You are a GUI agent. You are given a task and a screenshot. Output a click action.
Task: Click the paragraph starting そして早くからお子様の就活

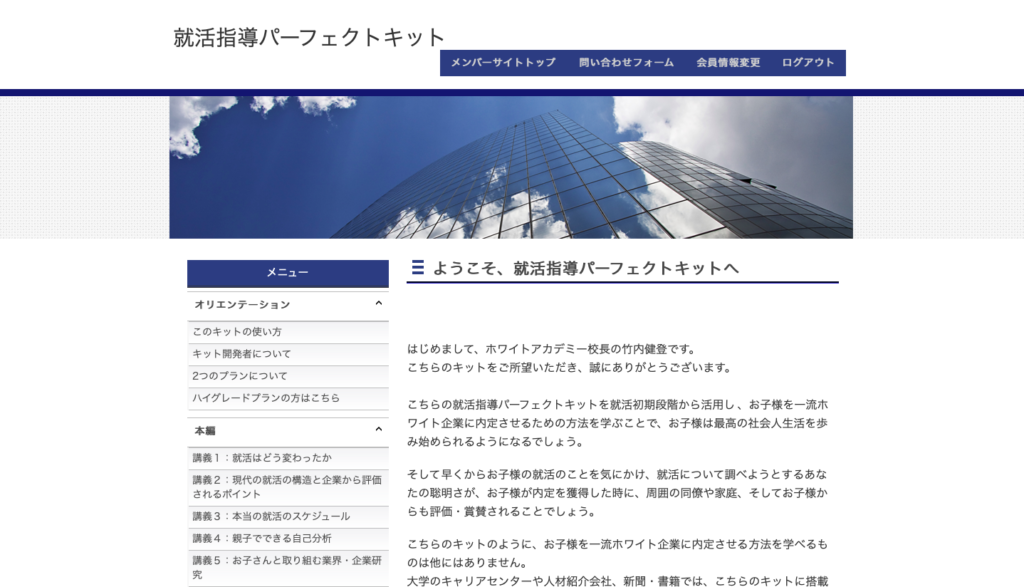pyautogui.click(x=617, y=493)
